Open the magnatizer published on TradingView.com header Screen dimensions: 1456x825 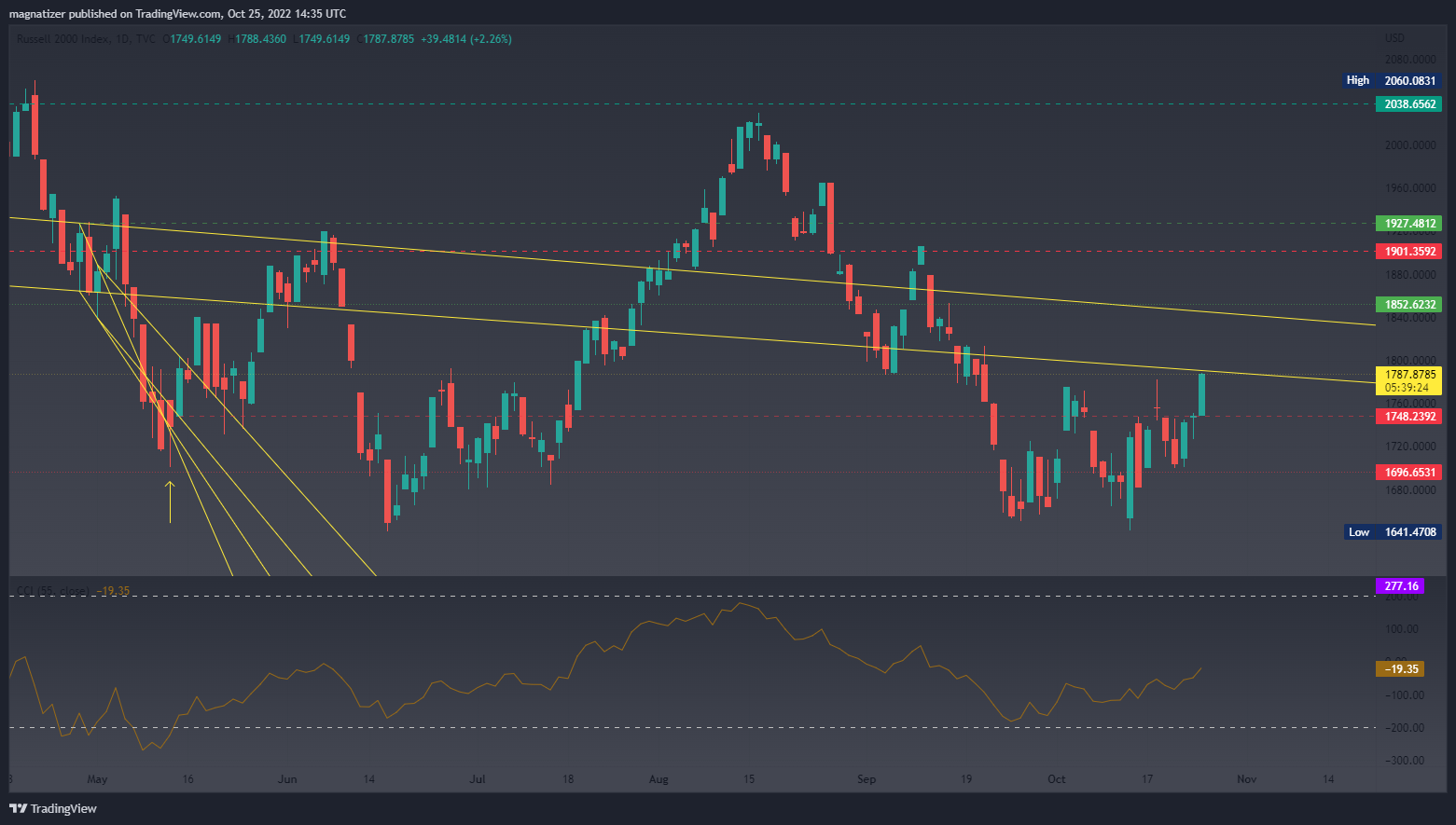(177, 14)
